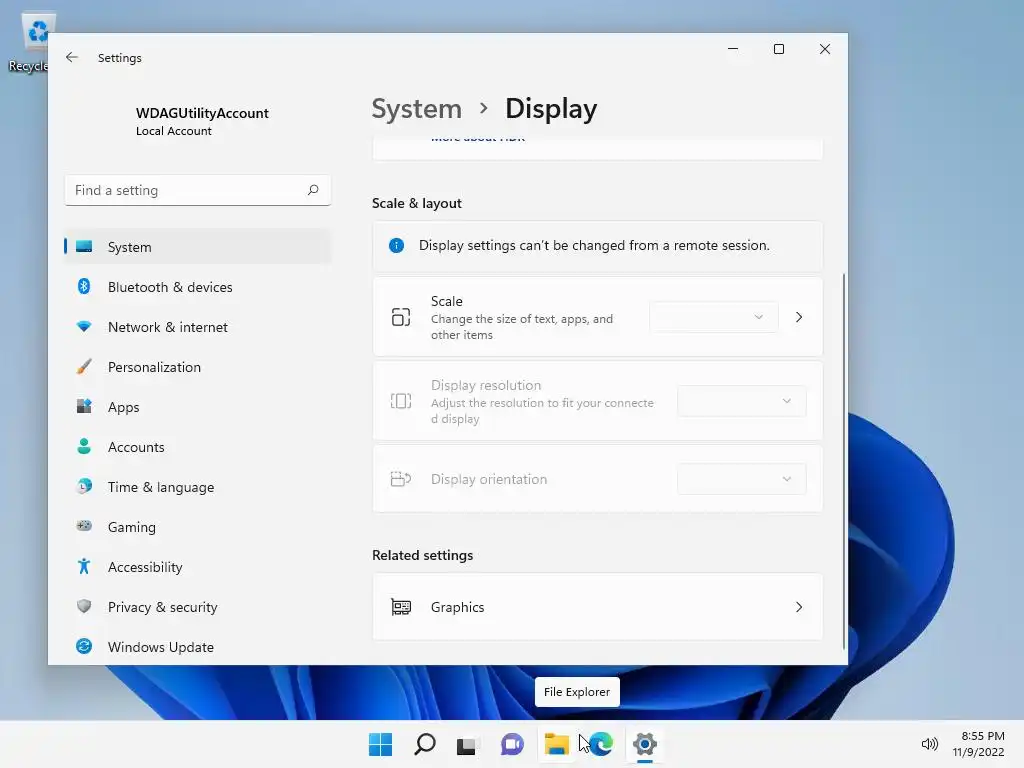Click the Apps icon in sidebar
The width and height of the screenshot is (1024, 768).
coord(84,406)
